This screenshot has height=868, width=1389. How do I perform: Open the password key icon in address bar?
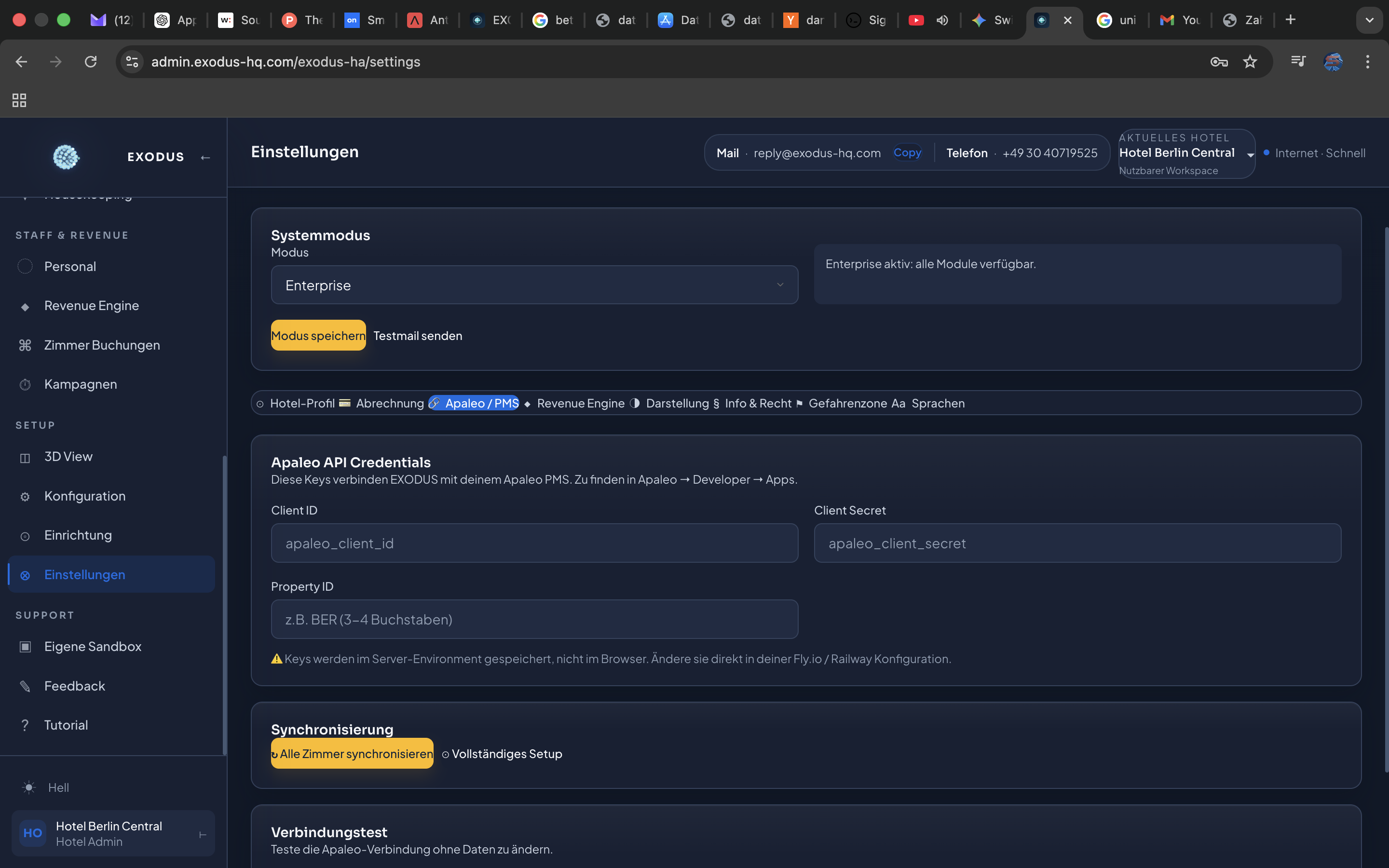pyautogui.click(x=1219, y=61)
